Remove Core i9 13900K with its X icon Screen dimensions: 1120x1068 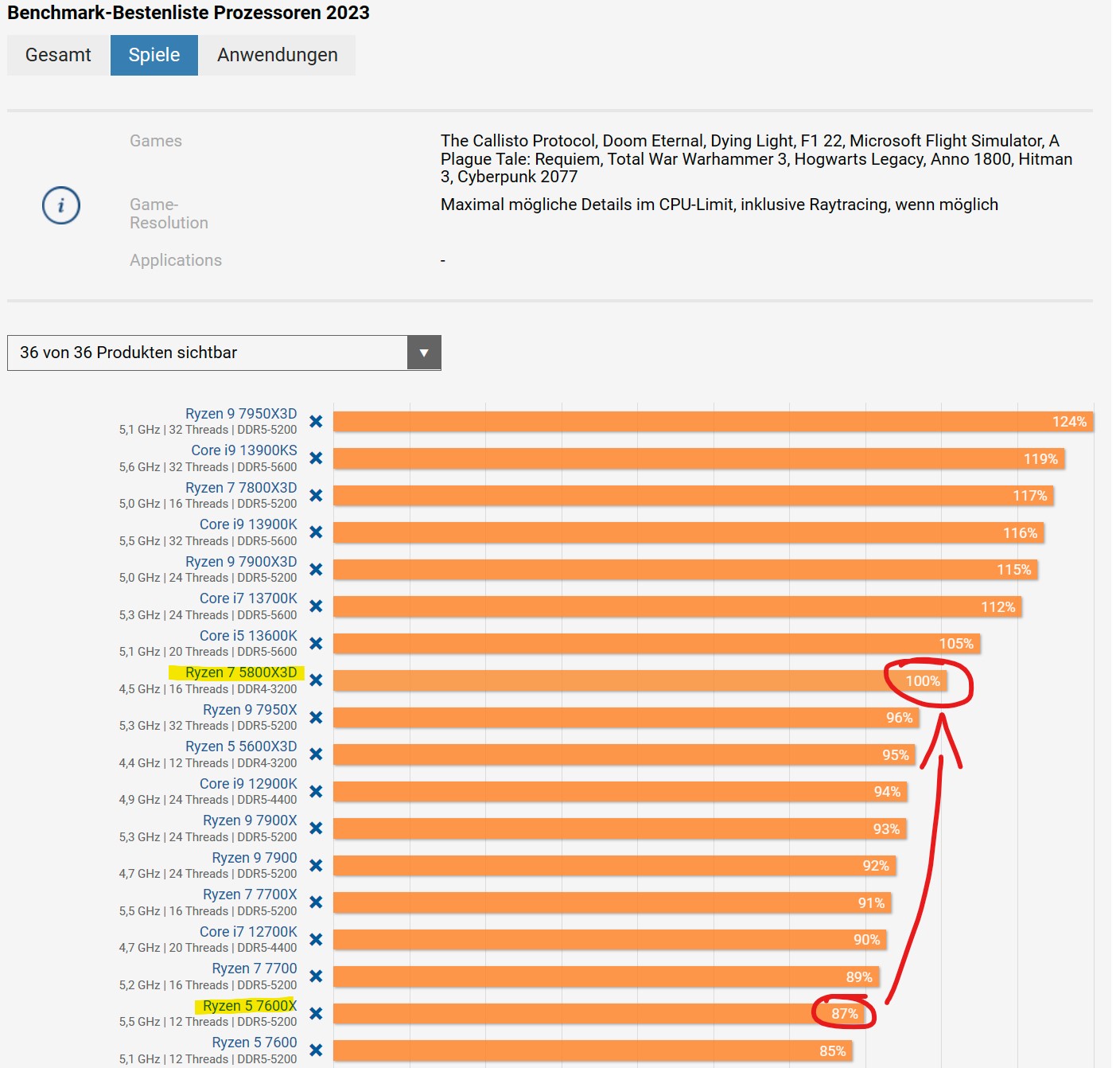[x=316, y=532]
